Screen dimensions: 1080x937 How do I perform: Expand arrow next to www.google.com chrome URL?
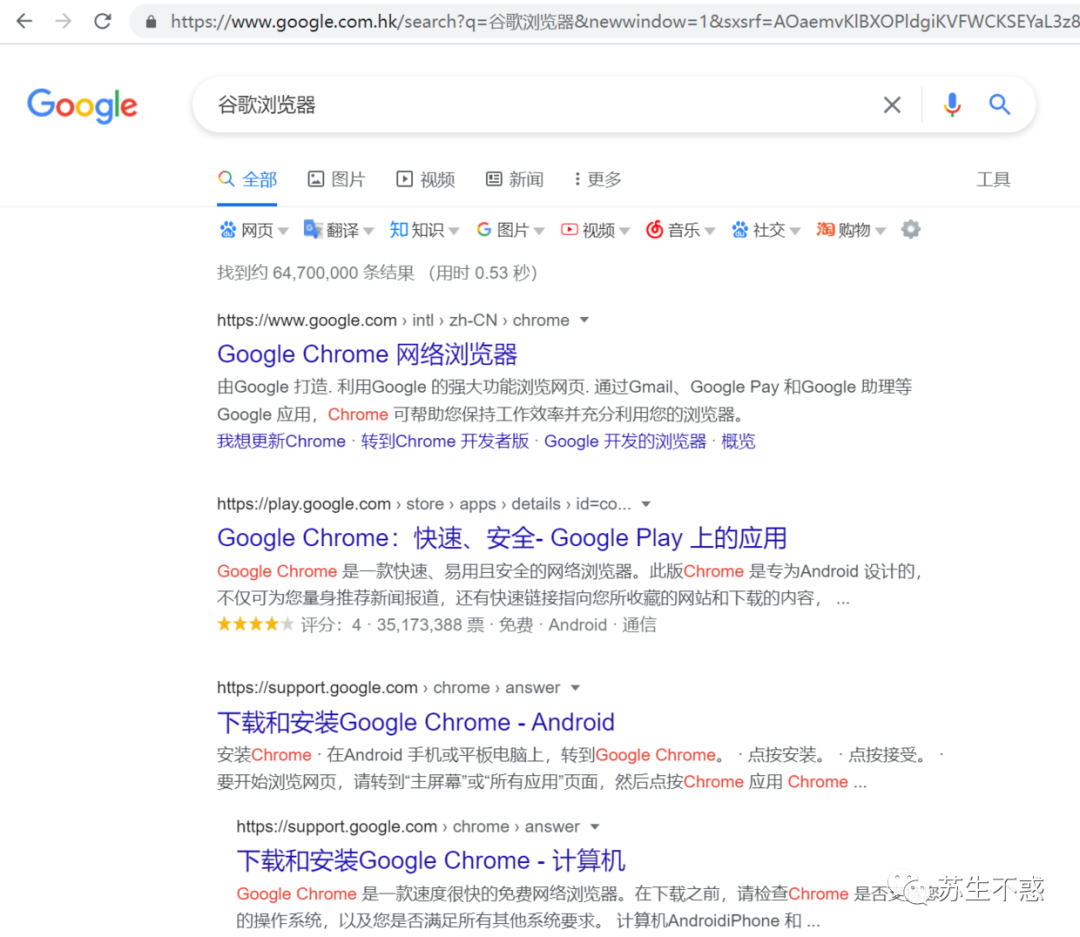point(584,320)
